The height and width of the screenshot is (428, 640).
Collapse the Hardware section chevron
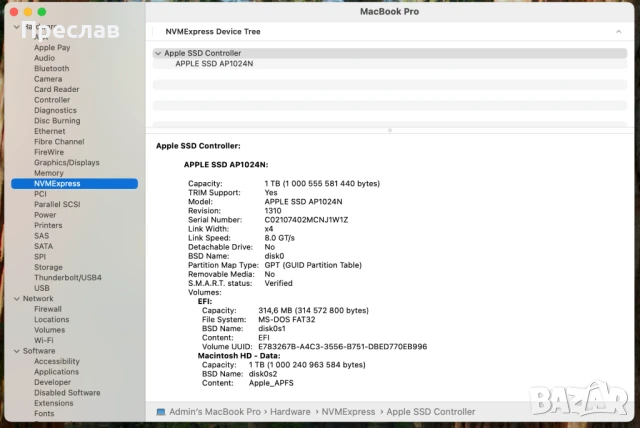coord(17,27)
